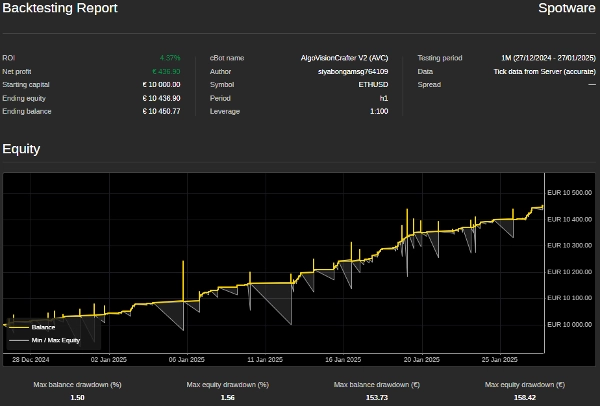The height and width of the screenshot is (406, 600).
Task: Click the green Net profit amount
Action: point(165,72)
